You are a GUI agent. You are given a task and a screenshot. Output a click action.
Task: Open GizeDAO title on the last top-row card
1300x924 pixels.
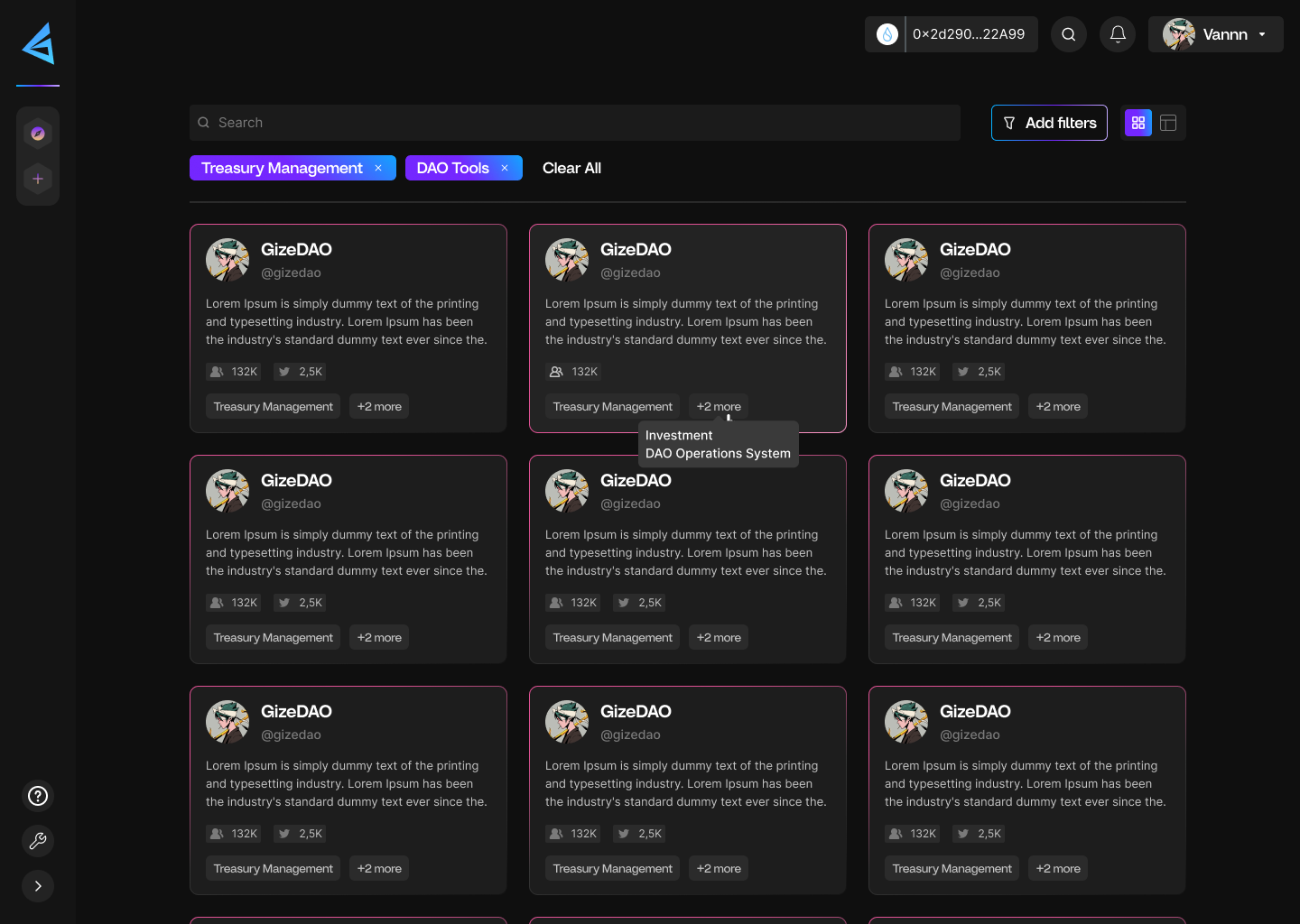[x=975, y=249]
